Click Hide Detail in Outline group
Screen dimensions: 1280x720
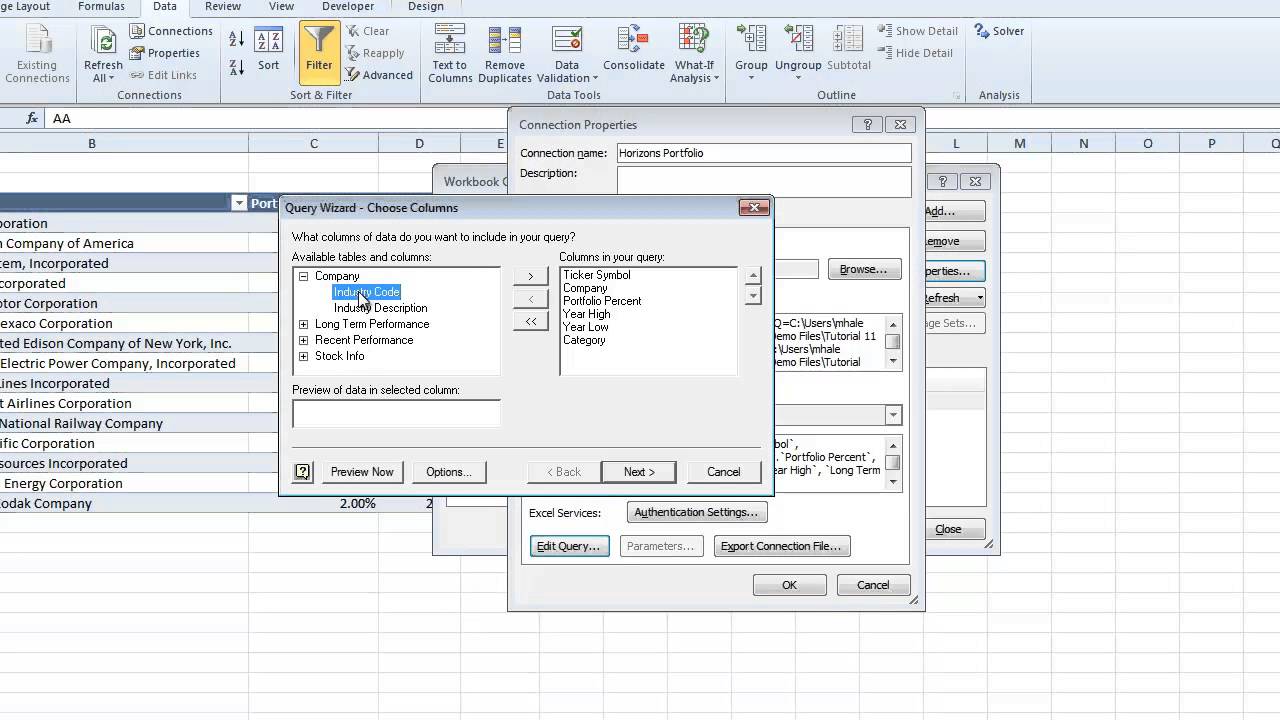click(916, 53)
